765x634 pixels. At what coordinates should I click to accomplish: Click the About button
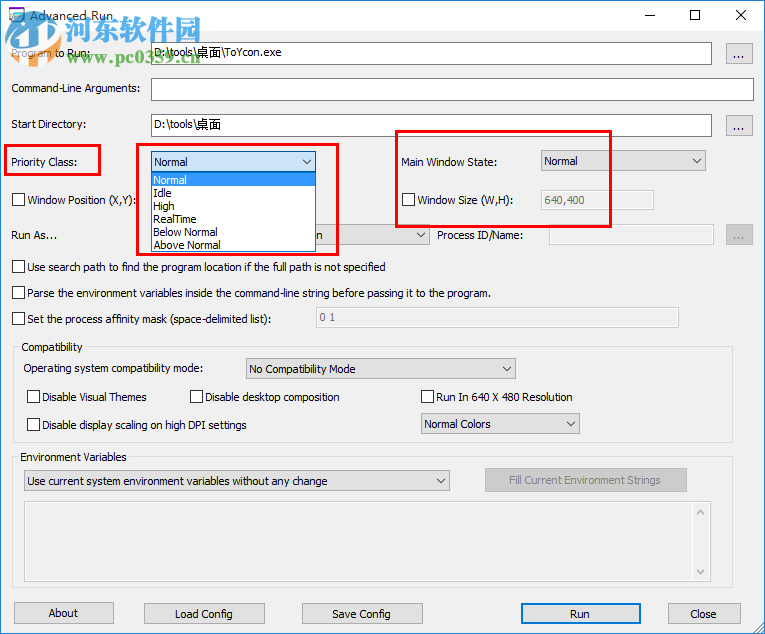point(63,614)
